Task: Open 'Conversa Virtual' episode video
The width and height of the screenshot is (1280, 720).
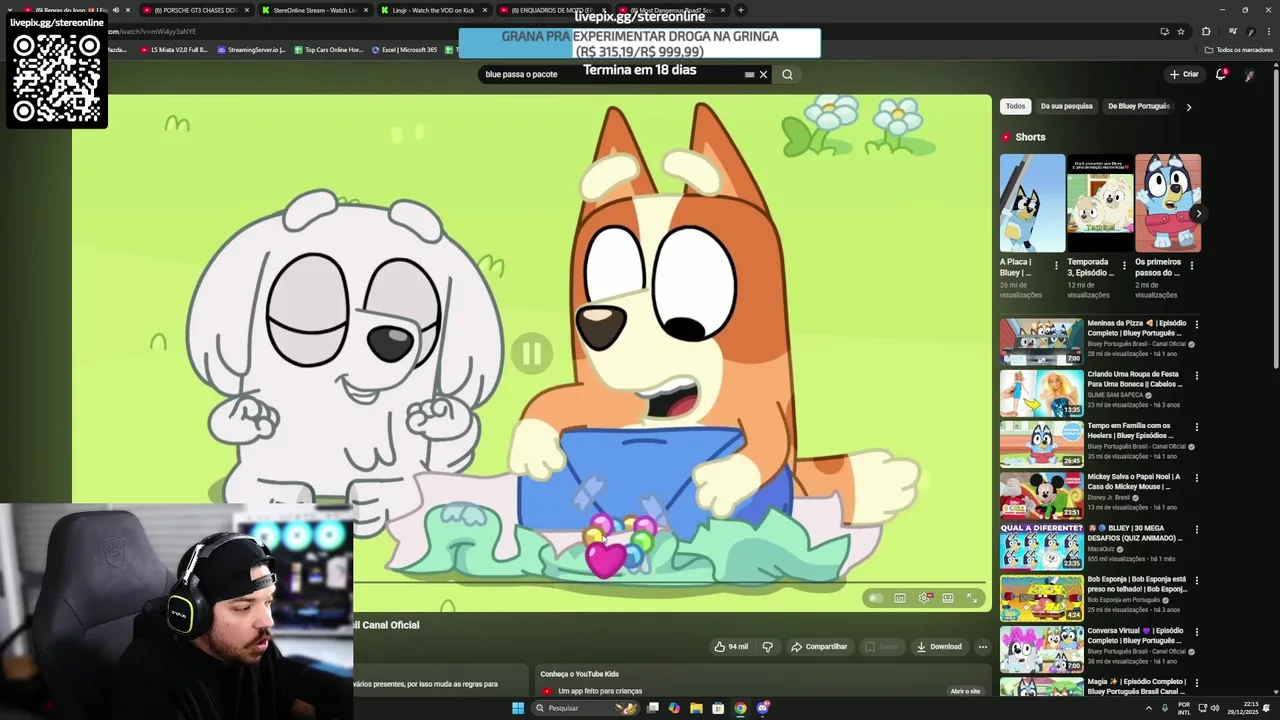Action: point(1041,649)
